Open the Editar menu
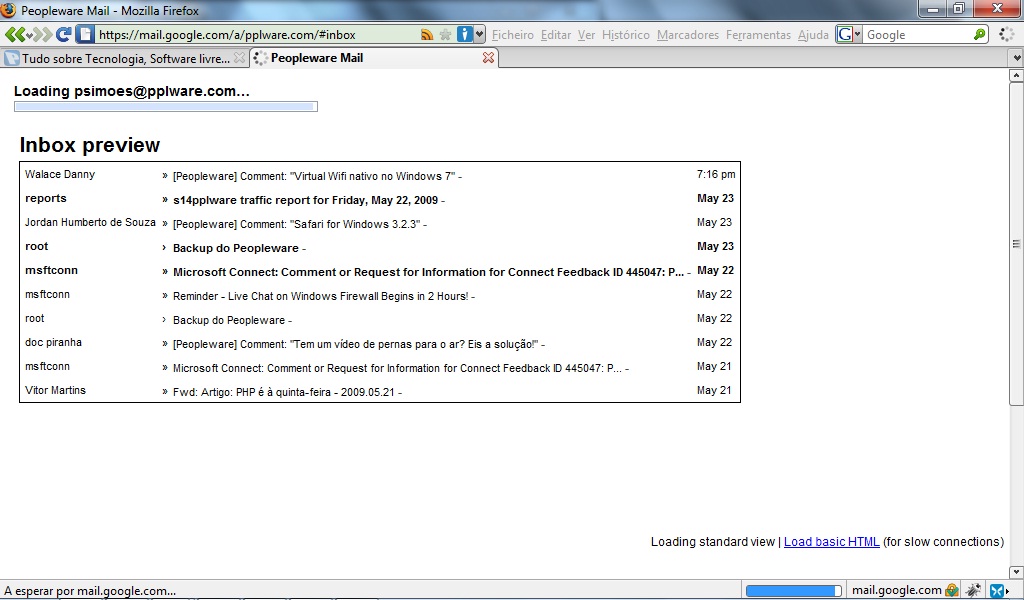The height and width of the screenshot is (600, 1024). point(556,35)
